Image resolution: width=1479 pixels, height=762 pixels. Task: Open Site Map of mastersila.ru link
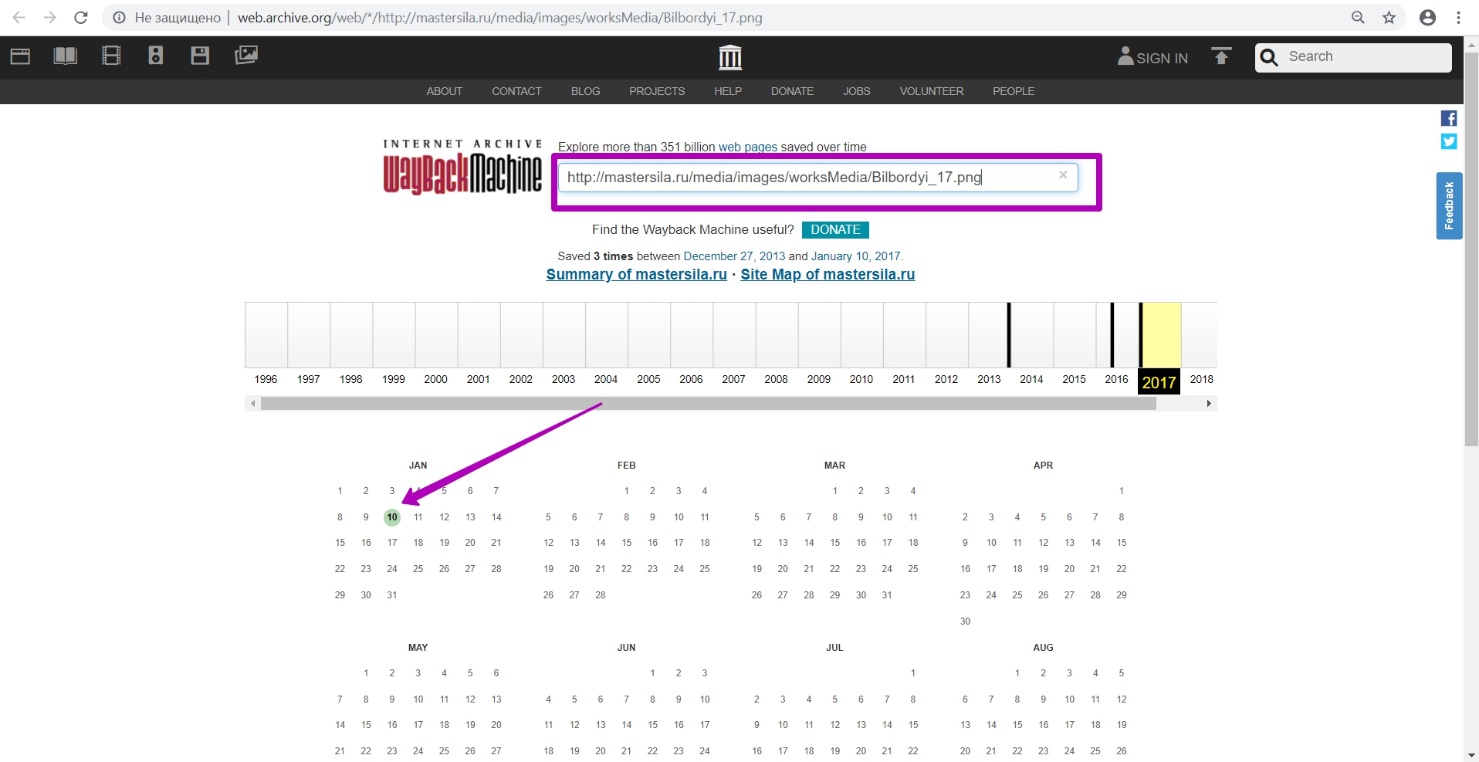click(x=827, y=274)
